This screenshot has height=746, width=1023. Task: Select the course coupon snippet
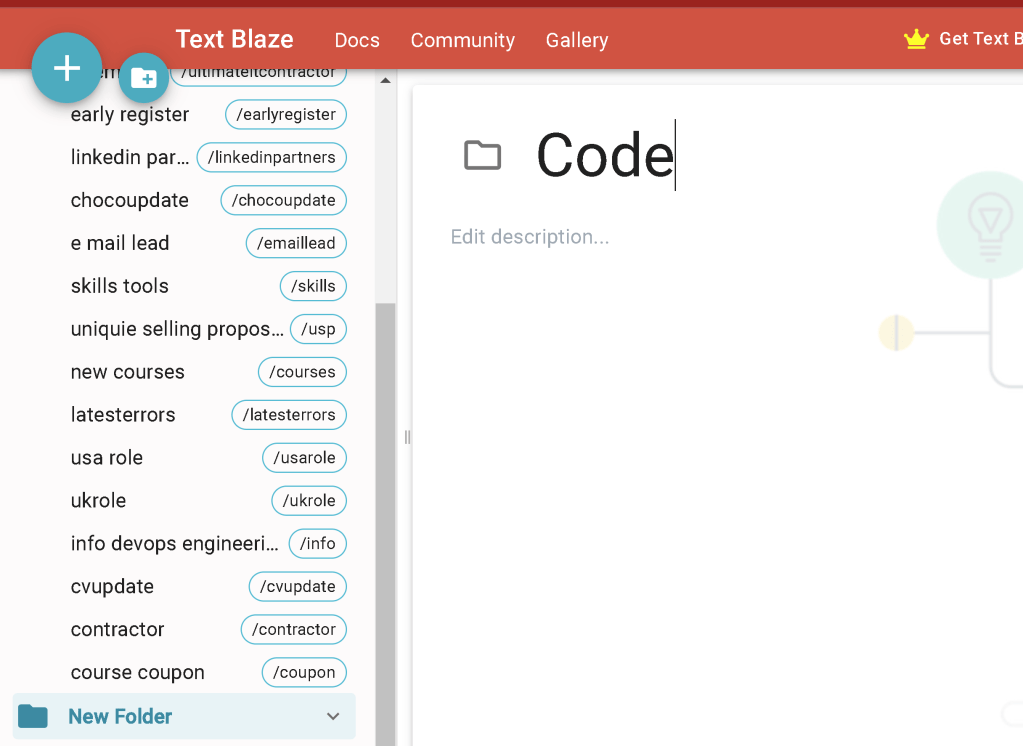pos(138,673)
